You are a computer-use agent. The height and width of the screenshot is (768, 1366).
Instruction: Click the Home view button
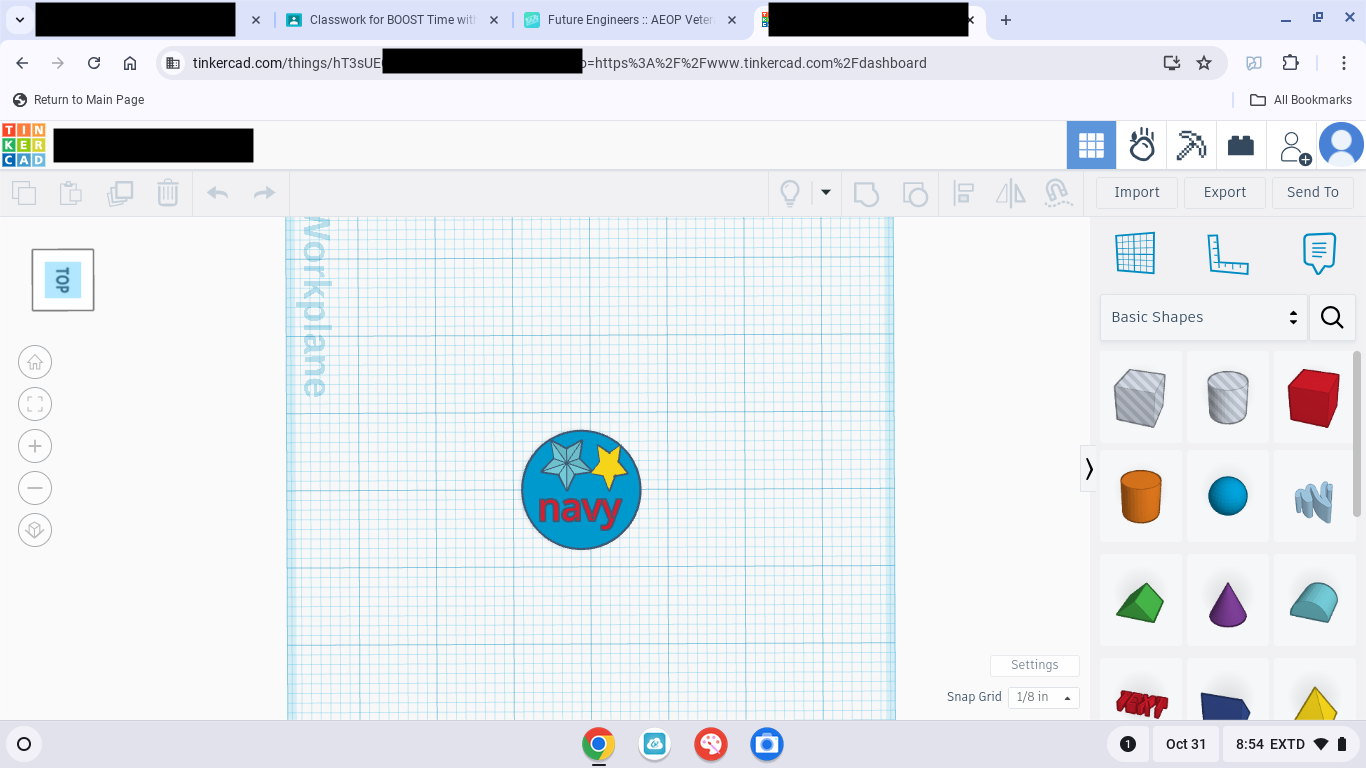[x=35, y=362]
